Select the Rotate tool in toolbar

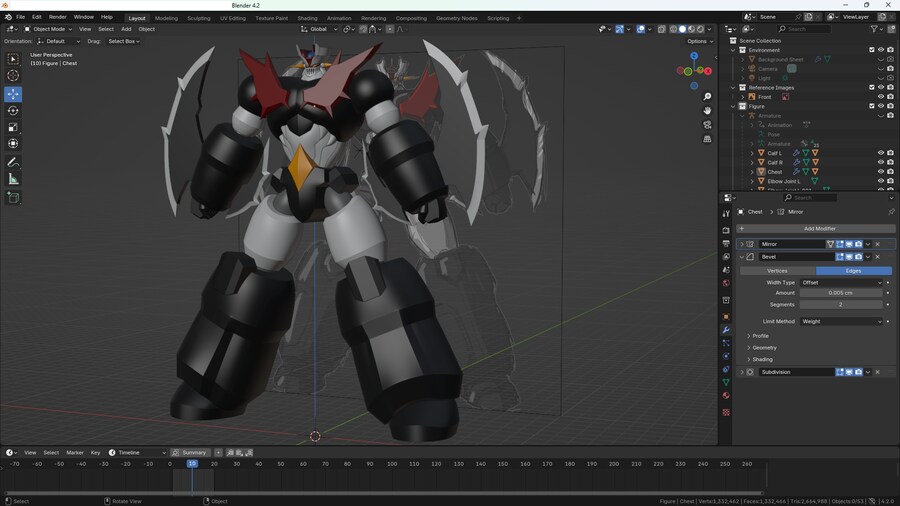[13, 111]
